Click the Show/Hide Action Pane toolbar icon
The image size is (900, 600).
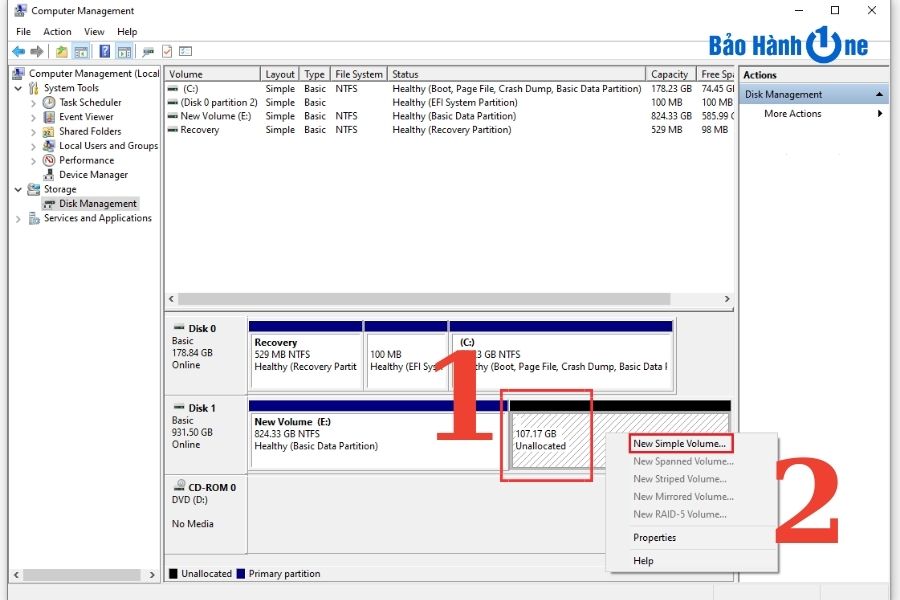pyautogui.click(x=123, y=51)
